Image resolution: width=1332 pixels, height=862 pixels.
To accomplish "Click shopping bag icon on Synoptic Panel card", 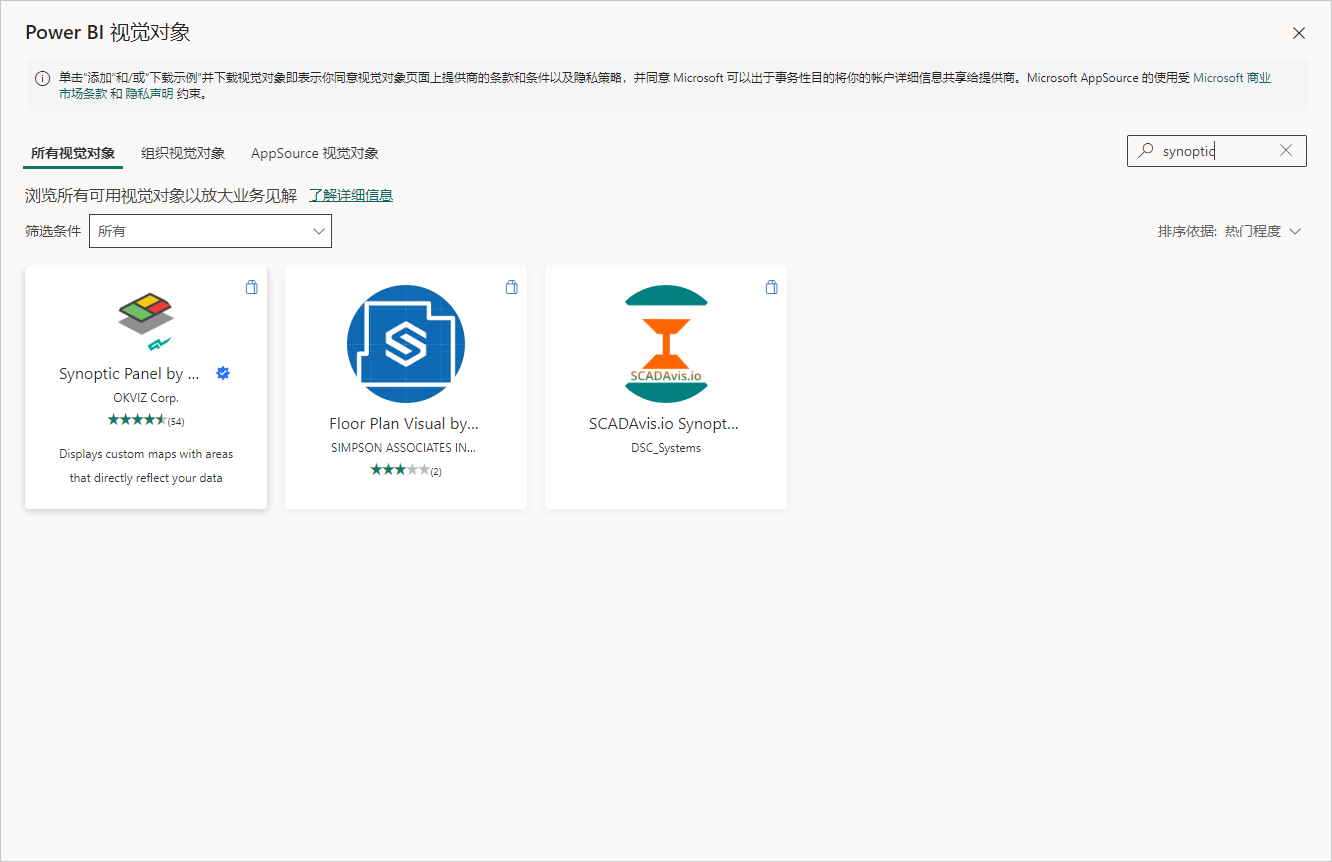I will click(x=252, y=287).
